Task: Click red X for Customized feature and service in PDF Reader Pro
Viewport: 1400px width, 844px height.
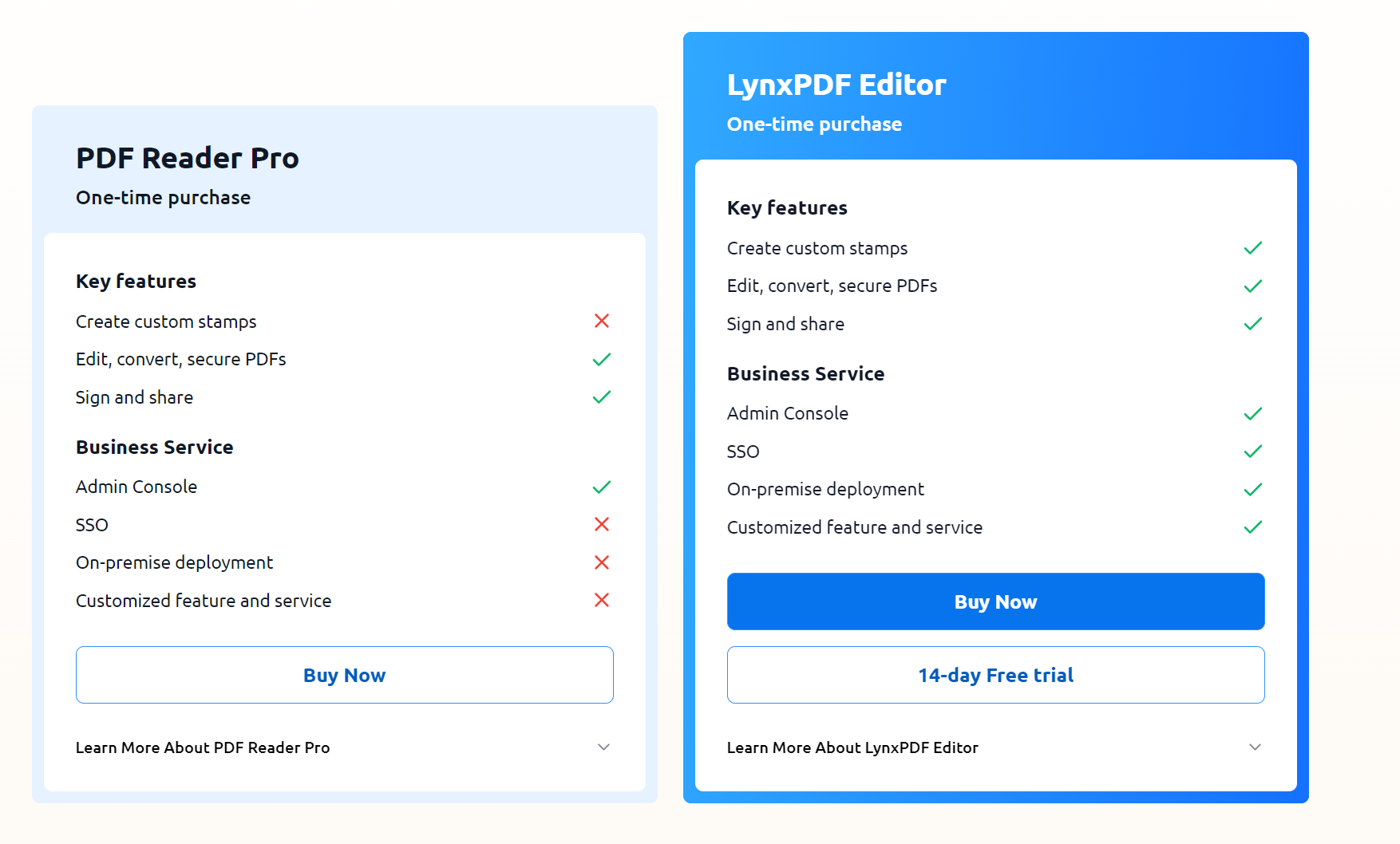Action: pyautogui.click(x=602, y=600)
